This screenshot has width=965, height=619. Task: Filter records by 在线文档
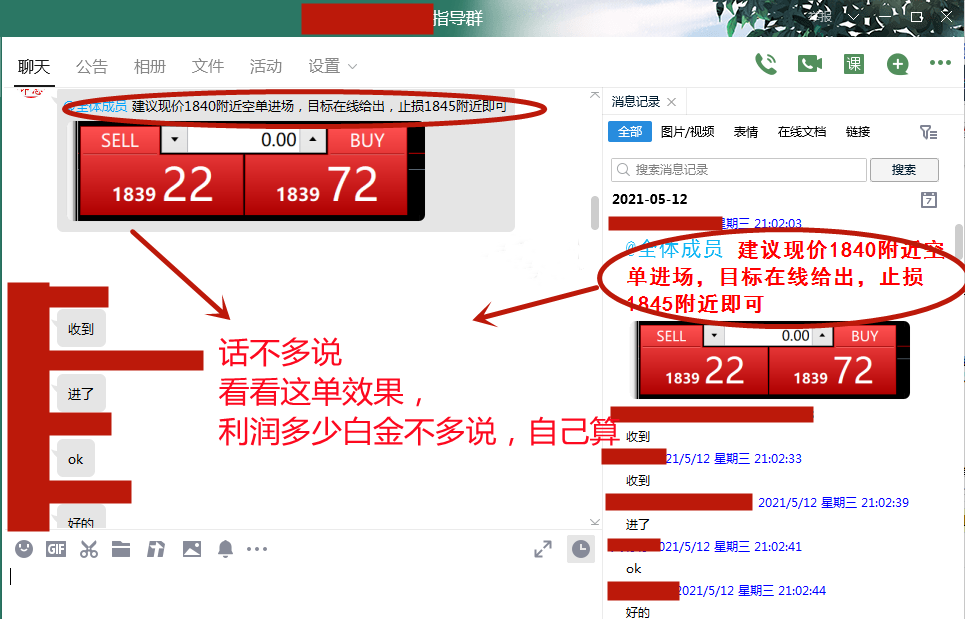click(802, 132)
